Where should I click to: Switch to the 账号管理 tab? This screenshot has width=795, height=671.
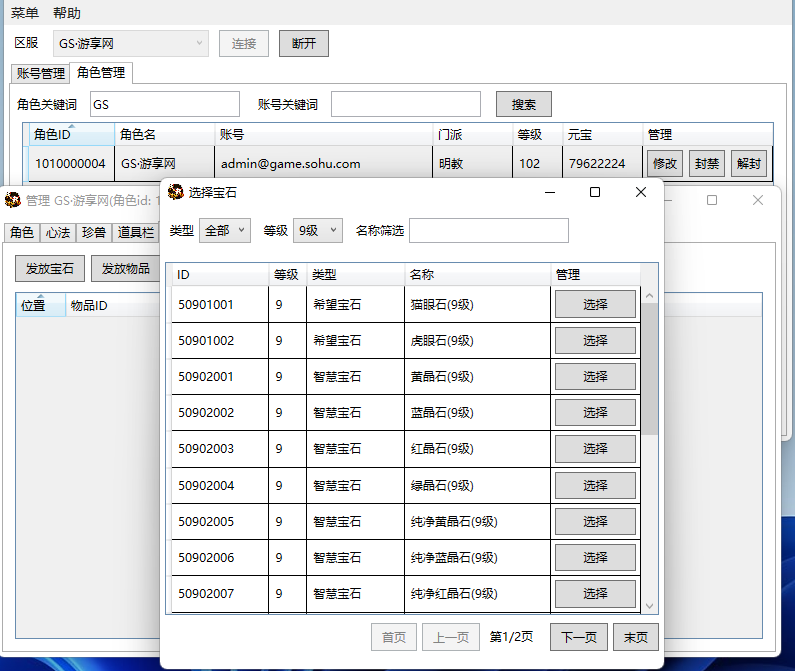41,73
